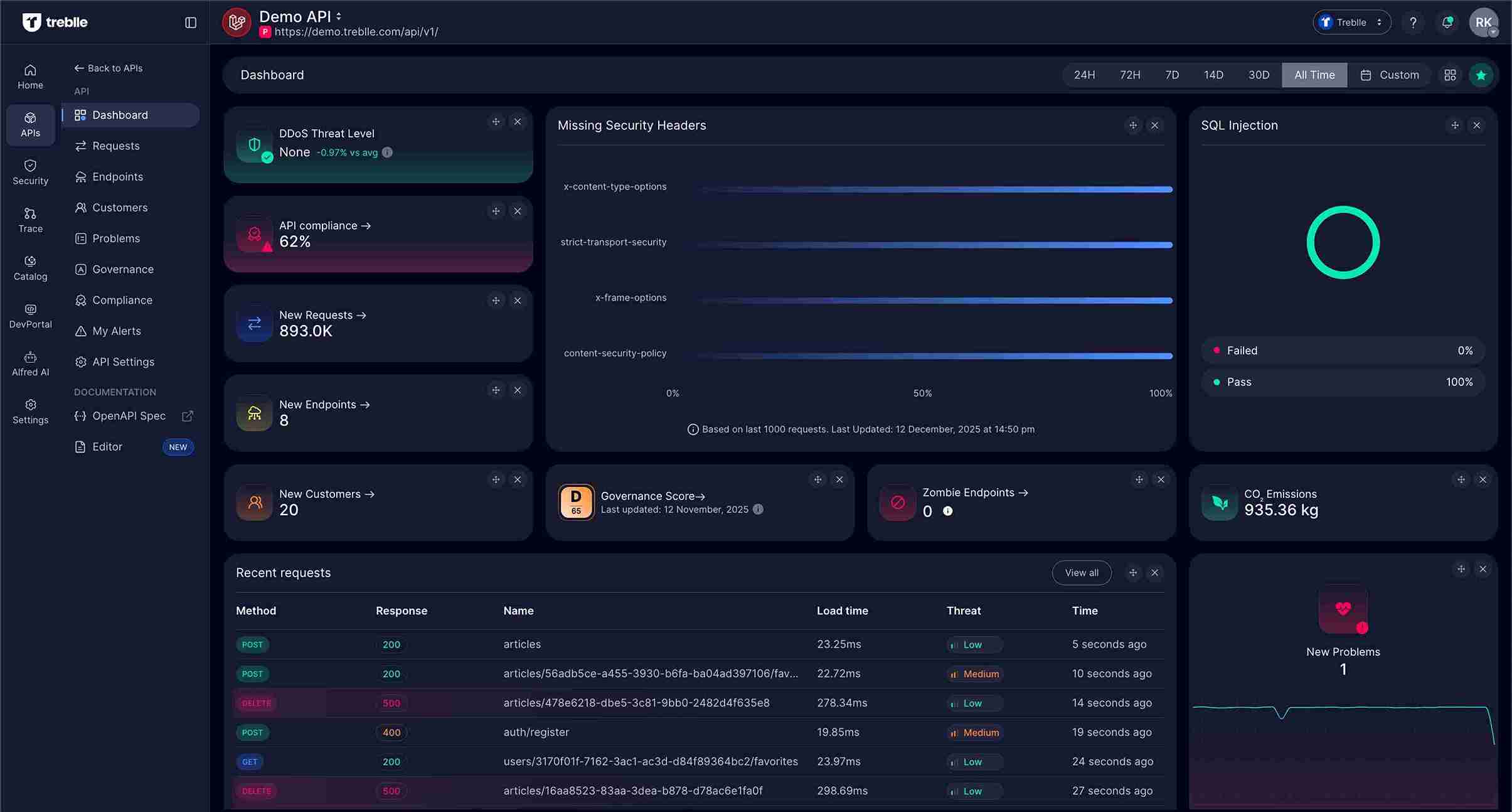Select Trace in the left sidebar
The height and width of the screenshot is (812, 1512).
pyautogui.click(x=29, y=219)
